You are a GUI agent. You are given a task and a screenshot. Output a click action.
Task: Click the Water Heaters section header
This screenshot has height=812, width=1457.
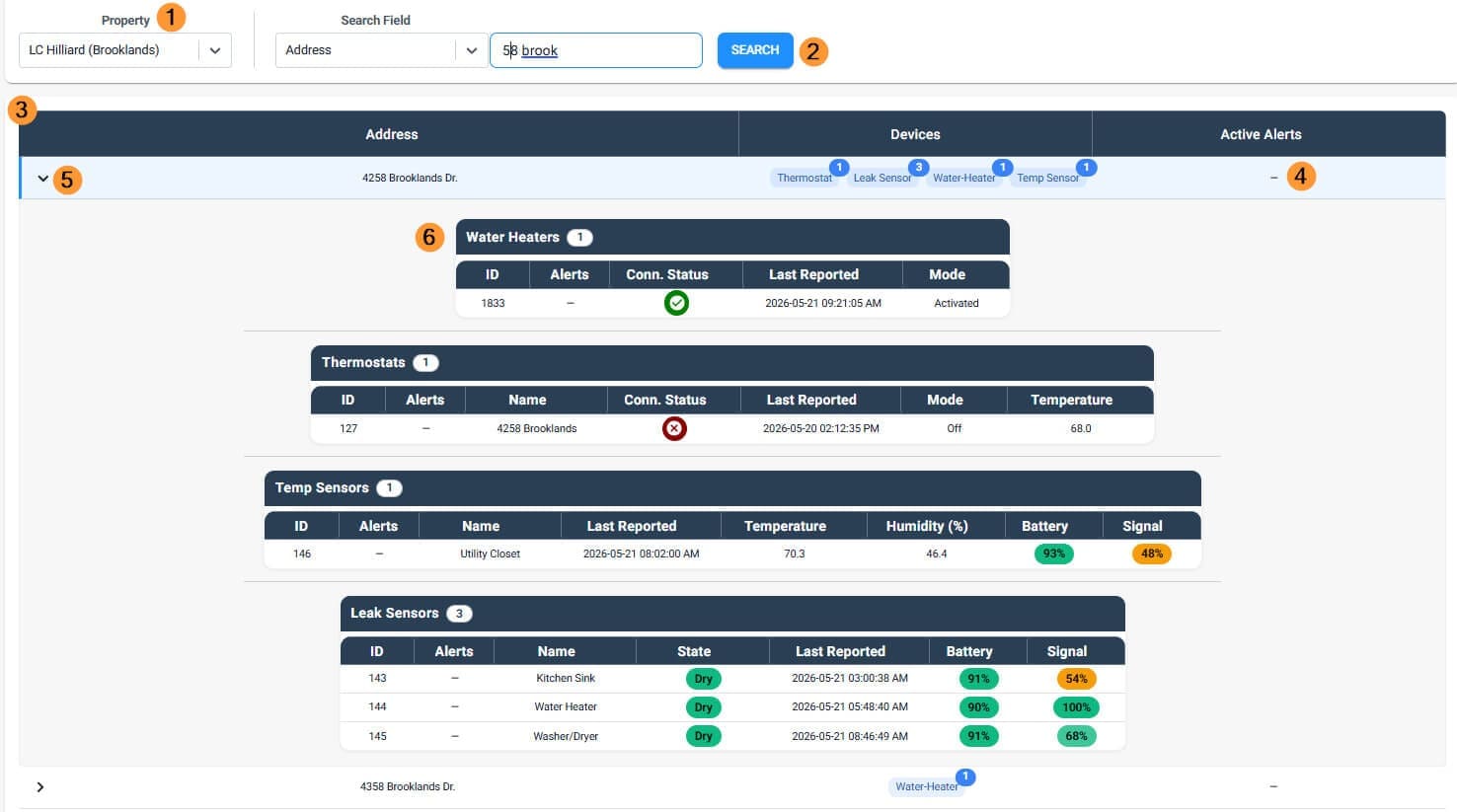click(732, 237)
